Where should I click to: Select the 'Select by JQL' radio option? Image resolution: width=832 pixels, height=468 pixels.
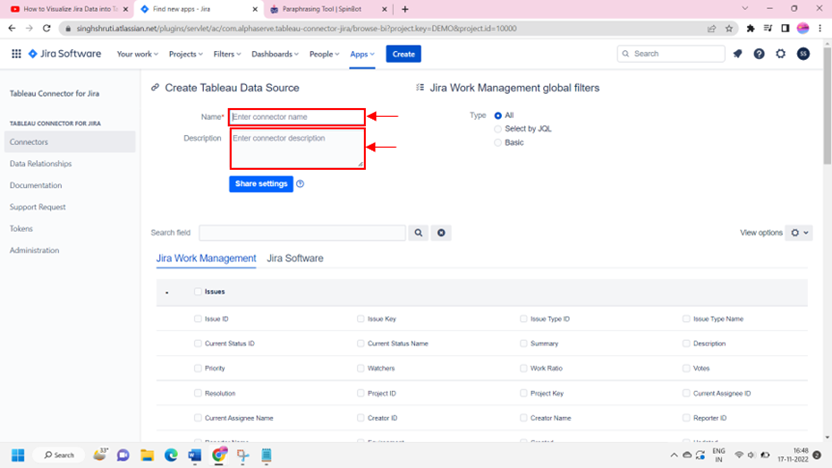[498, 129]
